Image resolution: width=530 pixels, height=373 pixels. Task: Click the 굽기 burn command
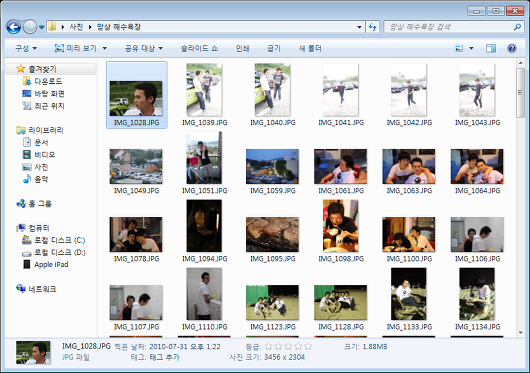(274, 48)
